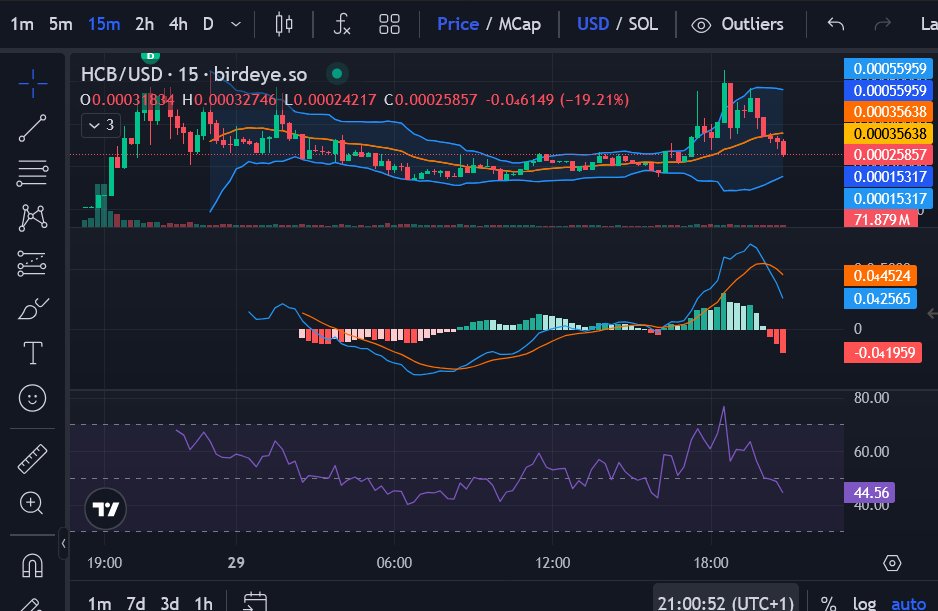Select the 5m timeframe
The width and height of the screenshot is (938, 611).
(60, 24)
